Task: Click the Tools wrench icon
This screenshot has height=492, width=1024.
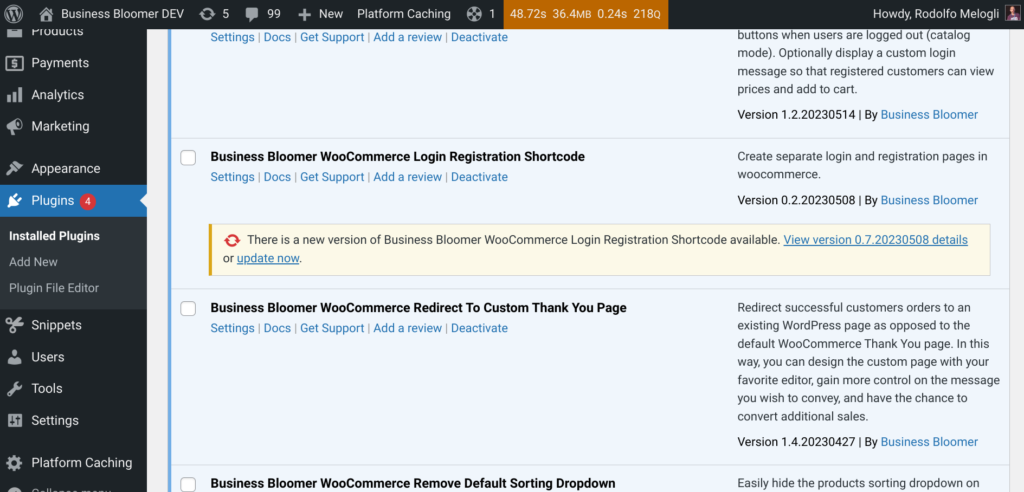Action: (x=14, y=389)
